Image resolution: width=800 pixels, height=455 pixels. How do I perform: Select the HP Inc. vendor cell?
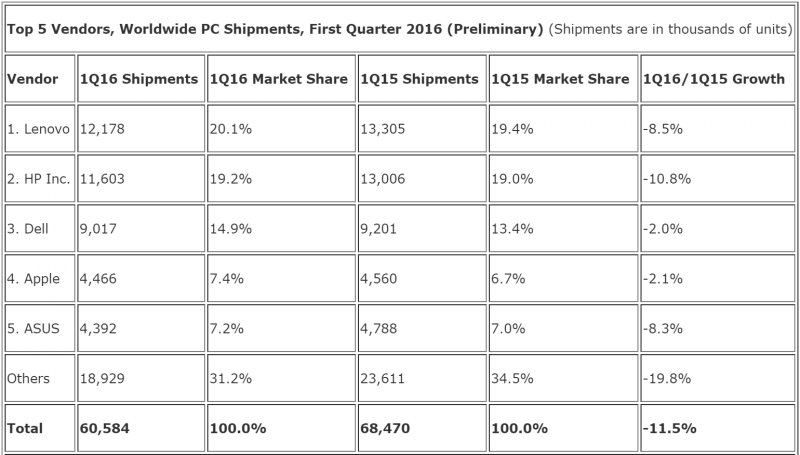coord(40,179)
